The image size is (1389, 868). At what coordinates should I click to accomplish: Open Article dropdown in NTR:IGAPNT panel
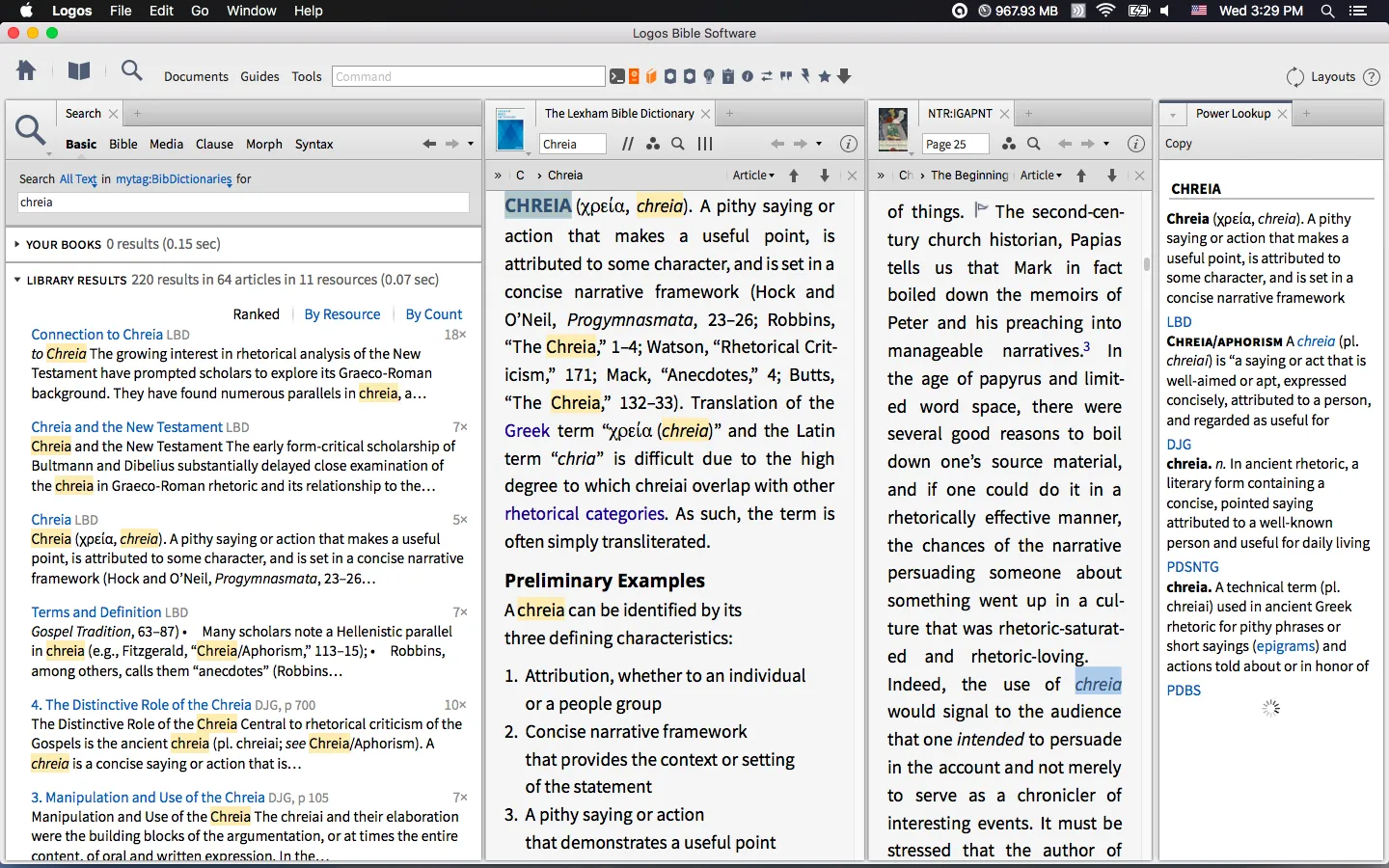point(1041,176)
